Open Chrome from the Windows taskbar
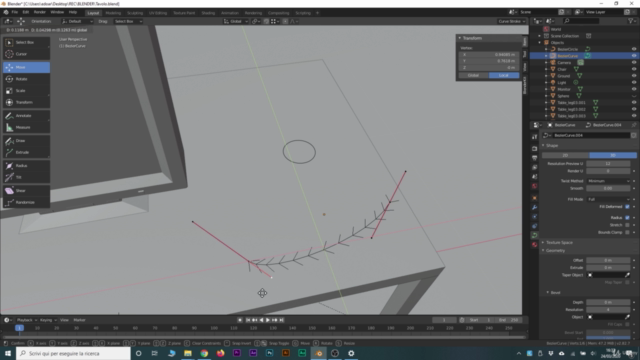Viewport: 640px width, 360px height. coord(204,353)
